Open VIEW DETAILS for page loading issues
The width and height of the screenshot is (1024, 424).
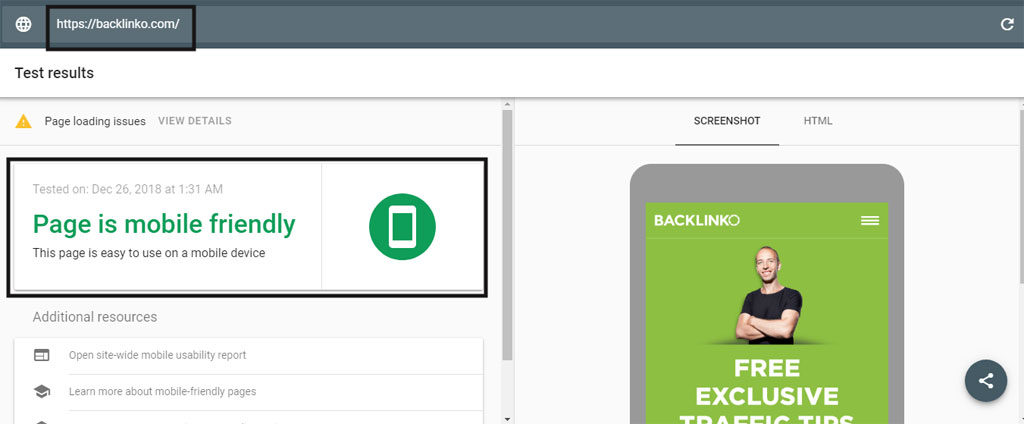click(x=195, y=121)
